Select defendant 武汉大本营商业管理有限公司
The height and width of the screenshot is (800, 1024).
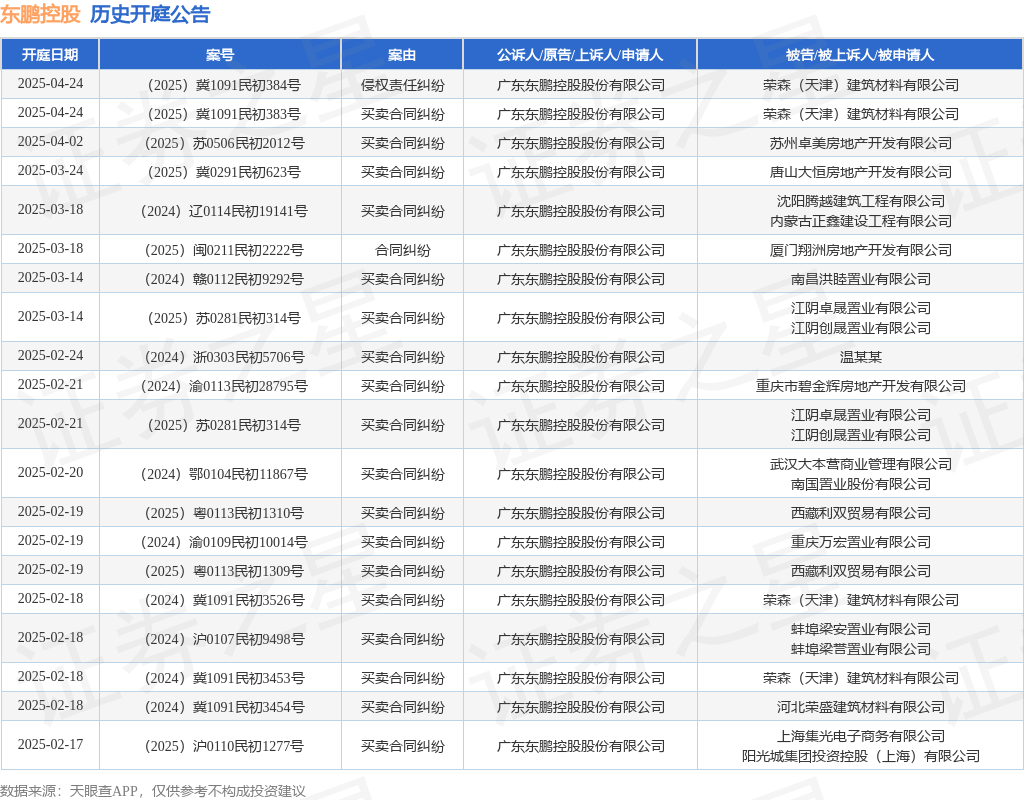860,464
